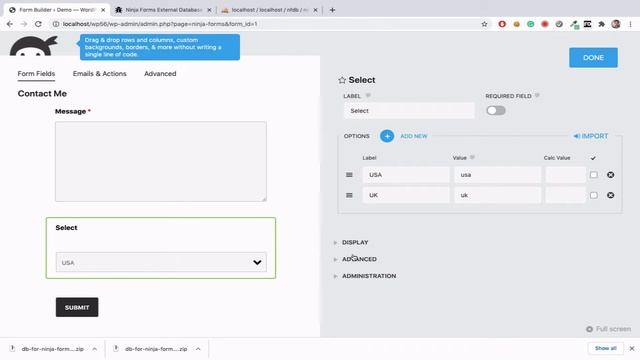Screen dimensions: 640x360
Task: Click the blue drag & drop tooltip banner
Action: point(160,47)
